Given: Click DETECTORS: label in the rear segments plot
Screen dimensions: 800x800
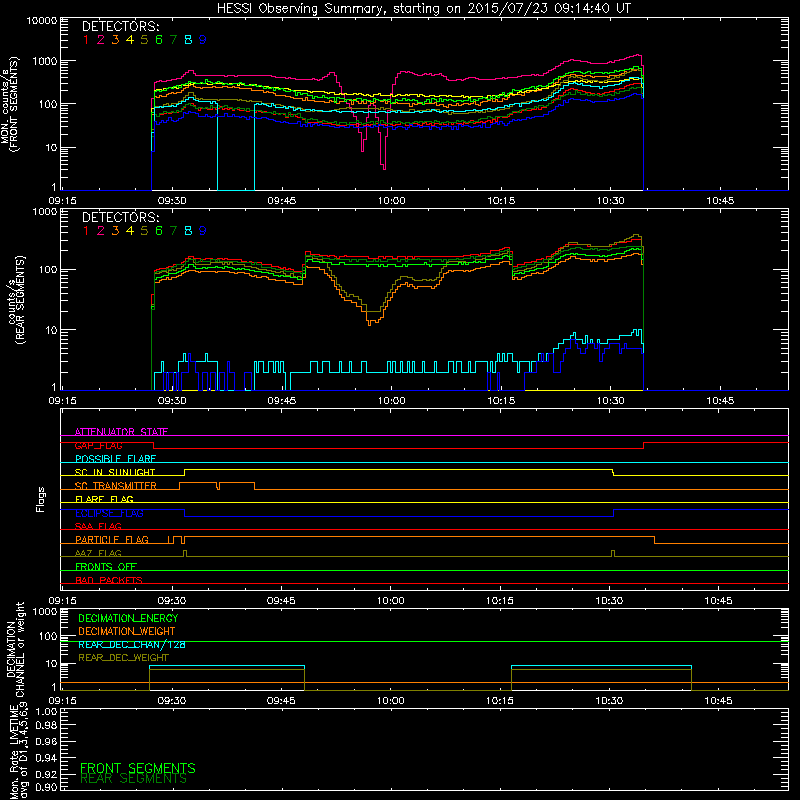Looking at the screenshot, I should (x=120, y=218).
